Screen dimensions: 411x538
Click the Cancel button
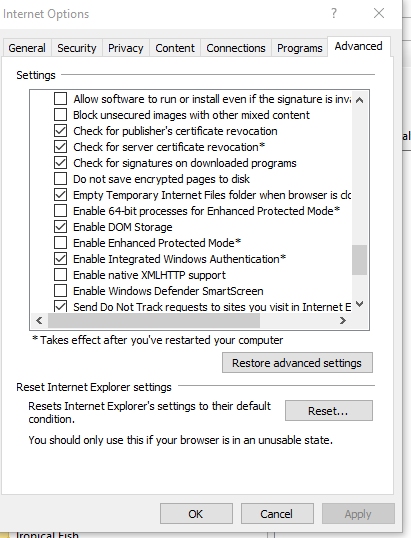(x=277, y=514)
